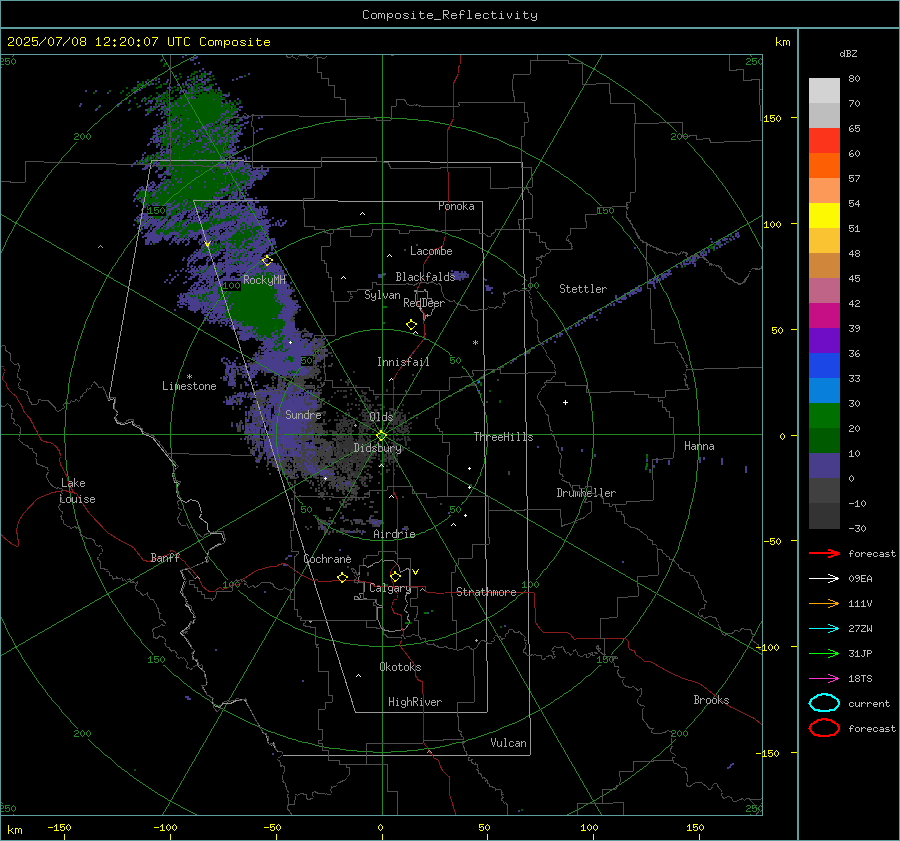Click the yellow radar-center diamond near Didsbury
The image size is (900, 841).
(x=382, y=436)
